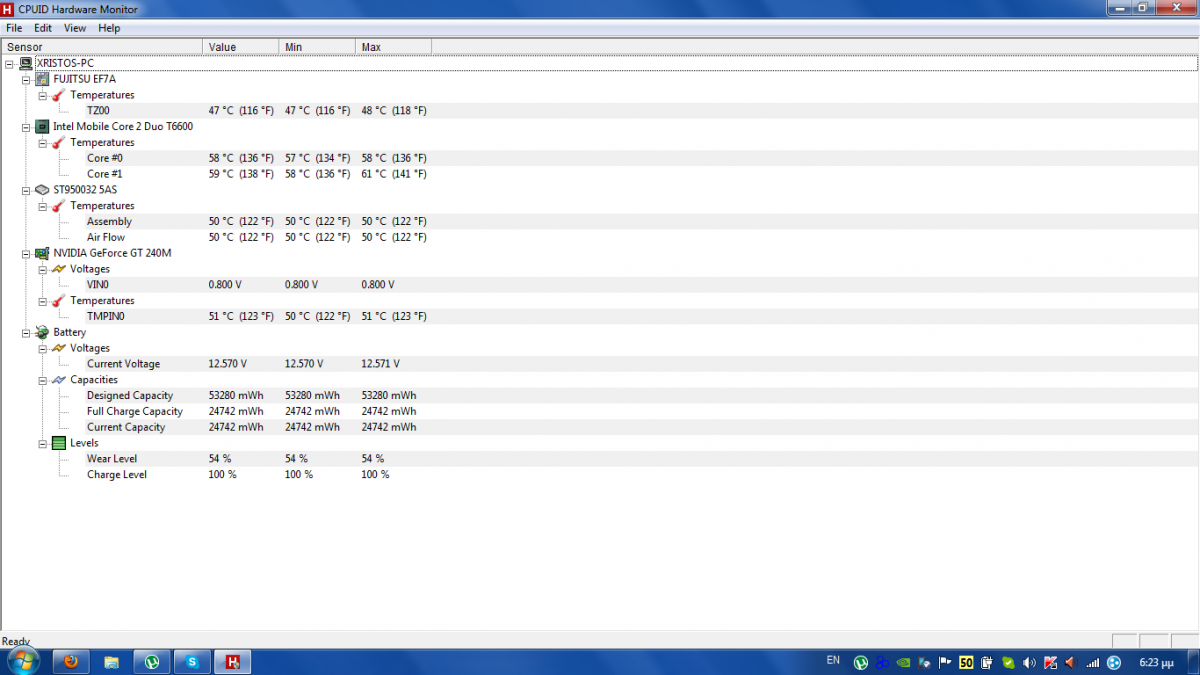Open the Edit menu
This screenshot has height=675, width=1200.
43,28
